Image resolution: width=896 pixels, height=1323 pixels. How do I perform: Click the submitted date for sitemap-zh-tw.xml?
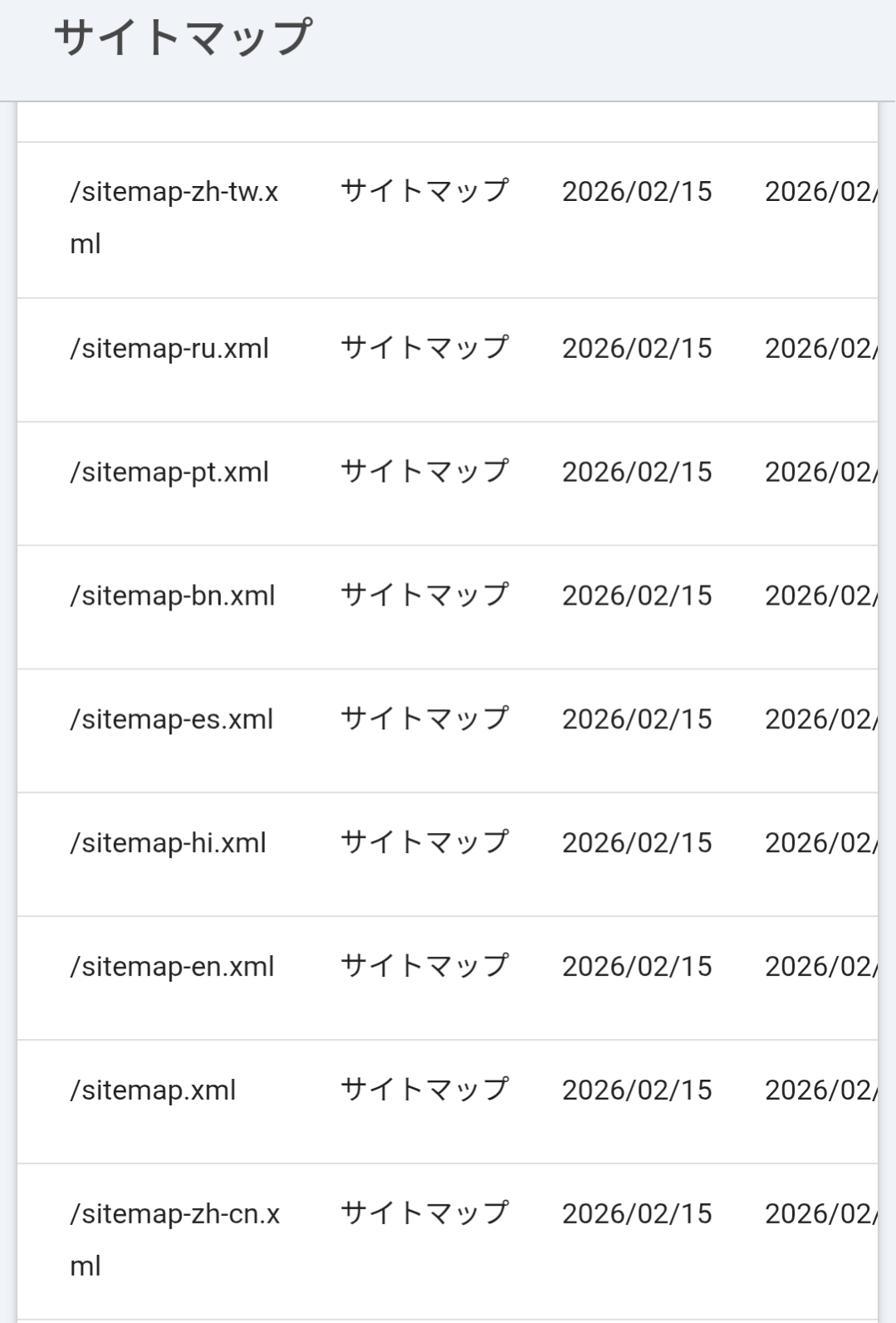point(637,193)
